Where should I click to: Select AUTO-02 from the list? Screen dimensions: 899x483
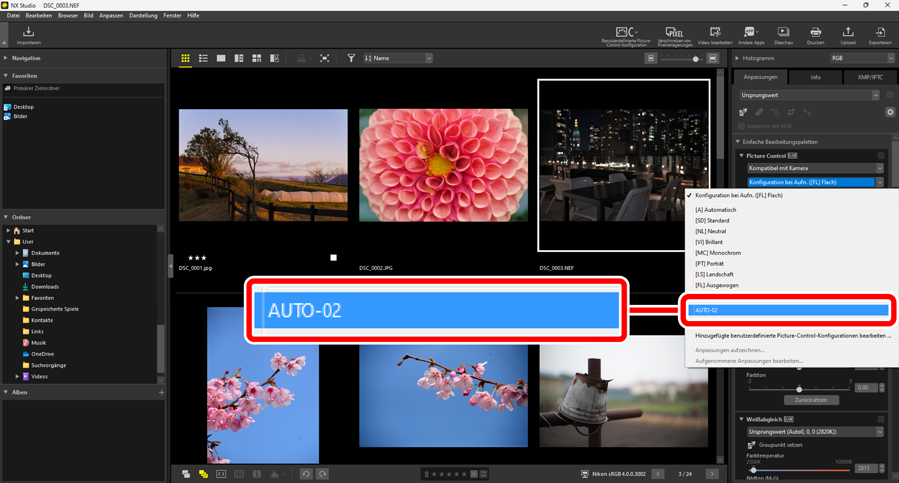point(789,310)
